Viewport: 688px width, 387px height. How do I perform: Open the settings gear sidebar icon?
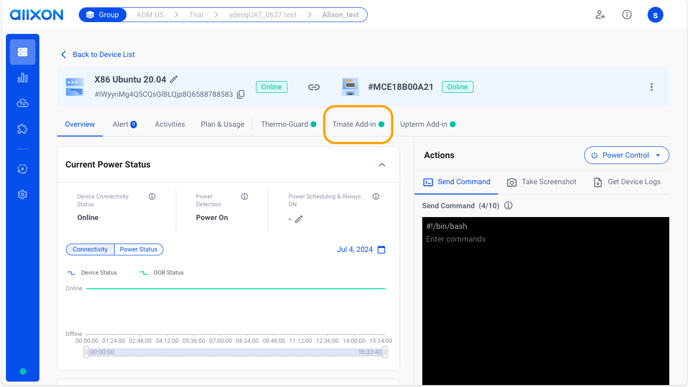coord(22,194)
